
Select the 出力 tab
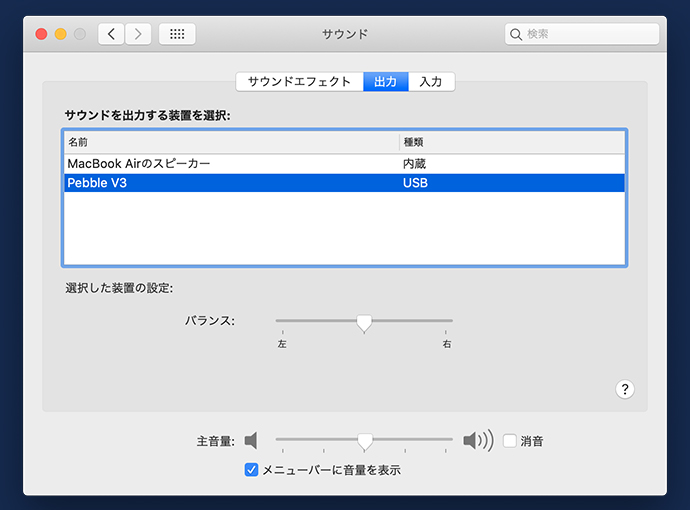(x=385, y=82)
